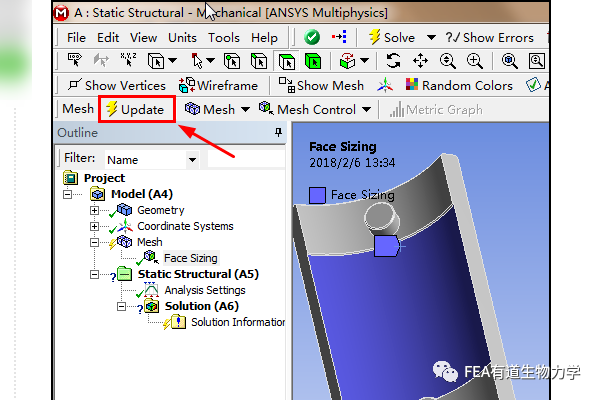Select the Project tree node
The width and height of the screenshot is (600, 400).
104,178
